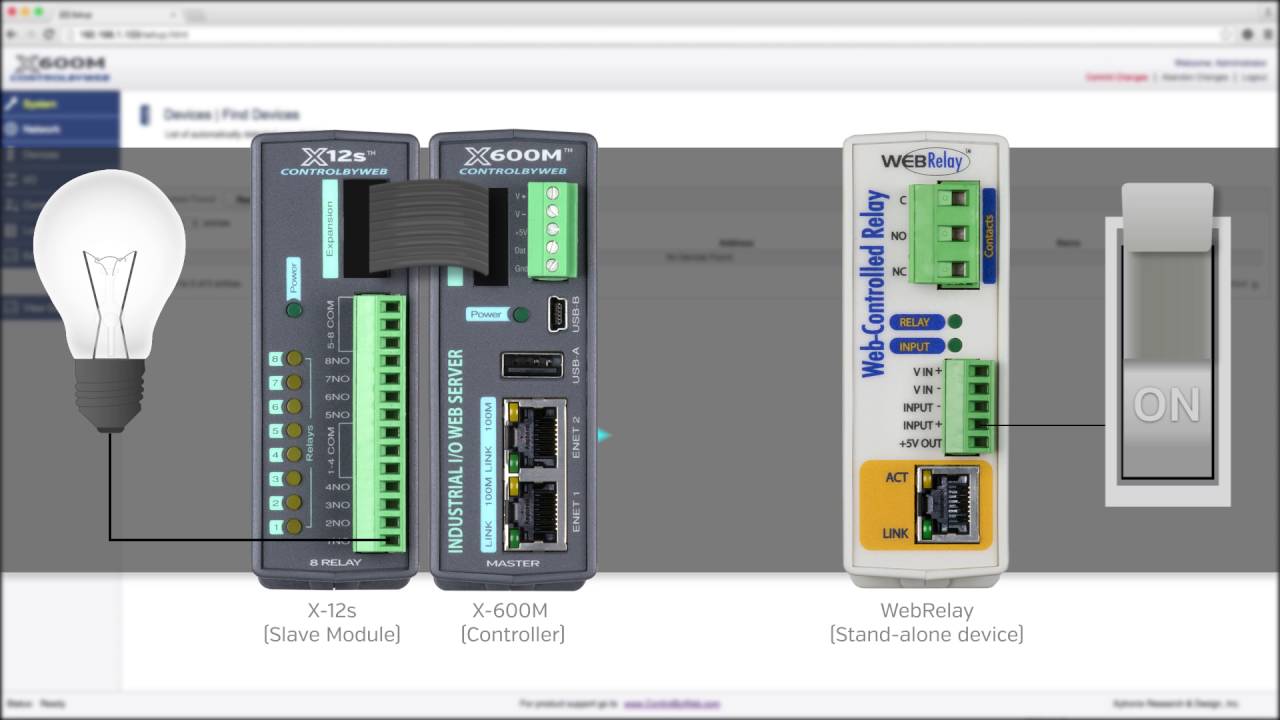Screen dimensions: 1280x720
Task: Open the browser menu icon at far right
Action: click(x=1267, y=34)
